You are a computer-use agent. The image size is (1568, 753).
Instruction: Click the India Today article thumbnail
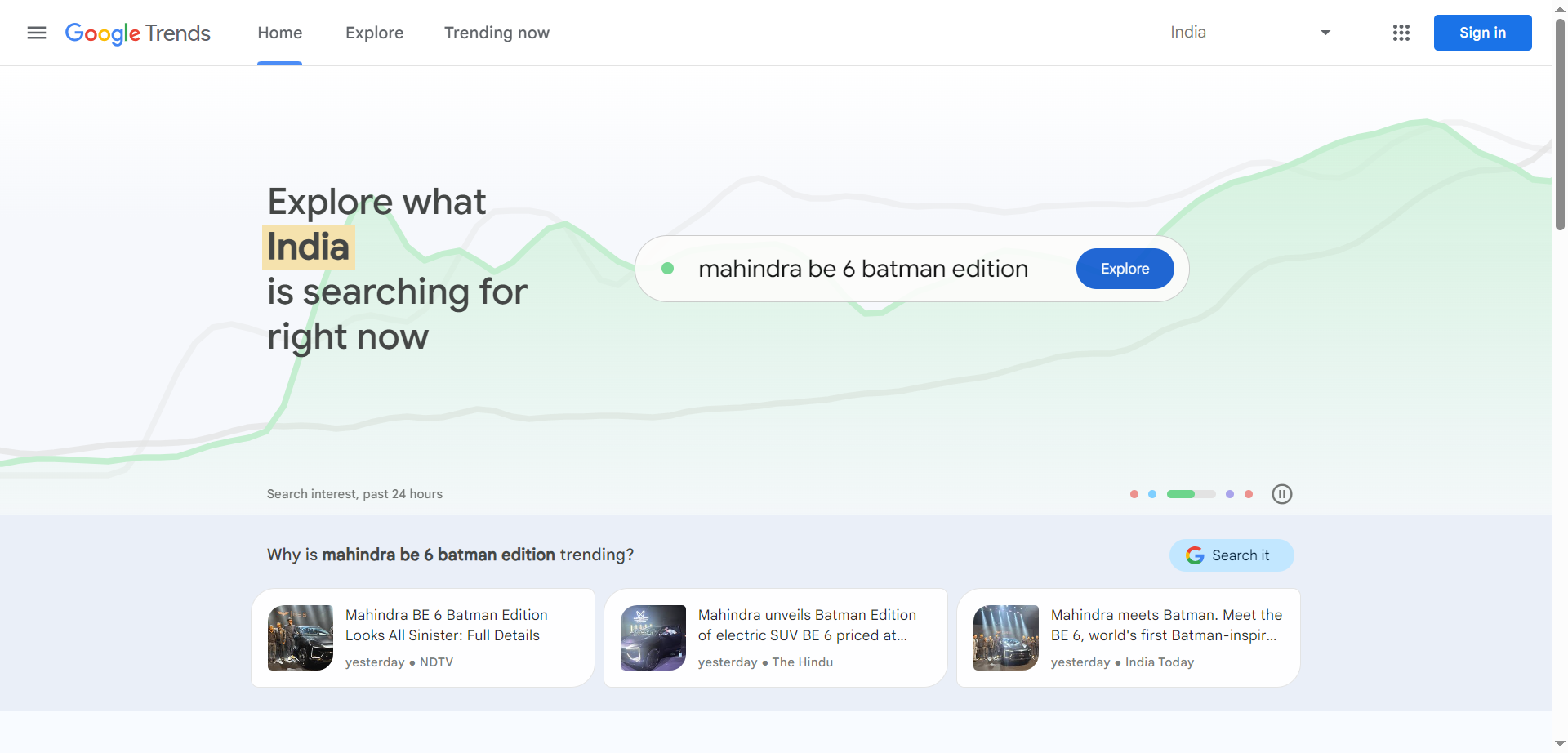point(1006,638)
